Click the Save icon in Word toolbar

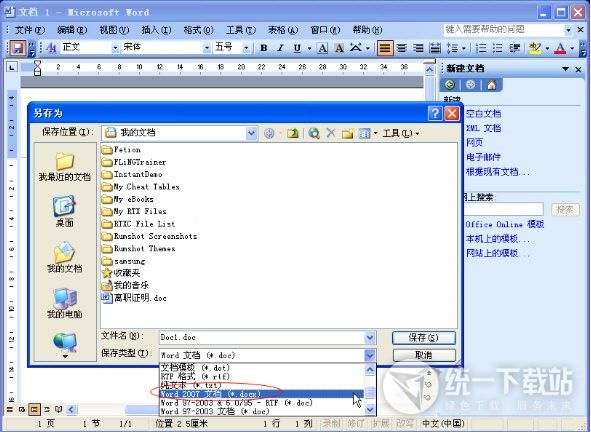pyautogui.click(x=17, y=48)
